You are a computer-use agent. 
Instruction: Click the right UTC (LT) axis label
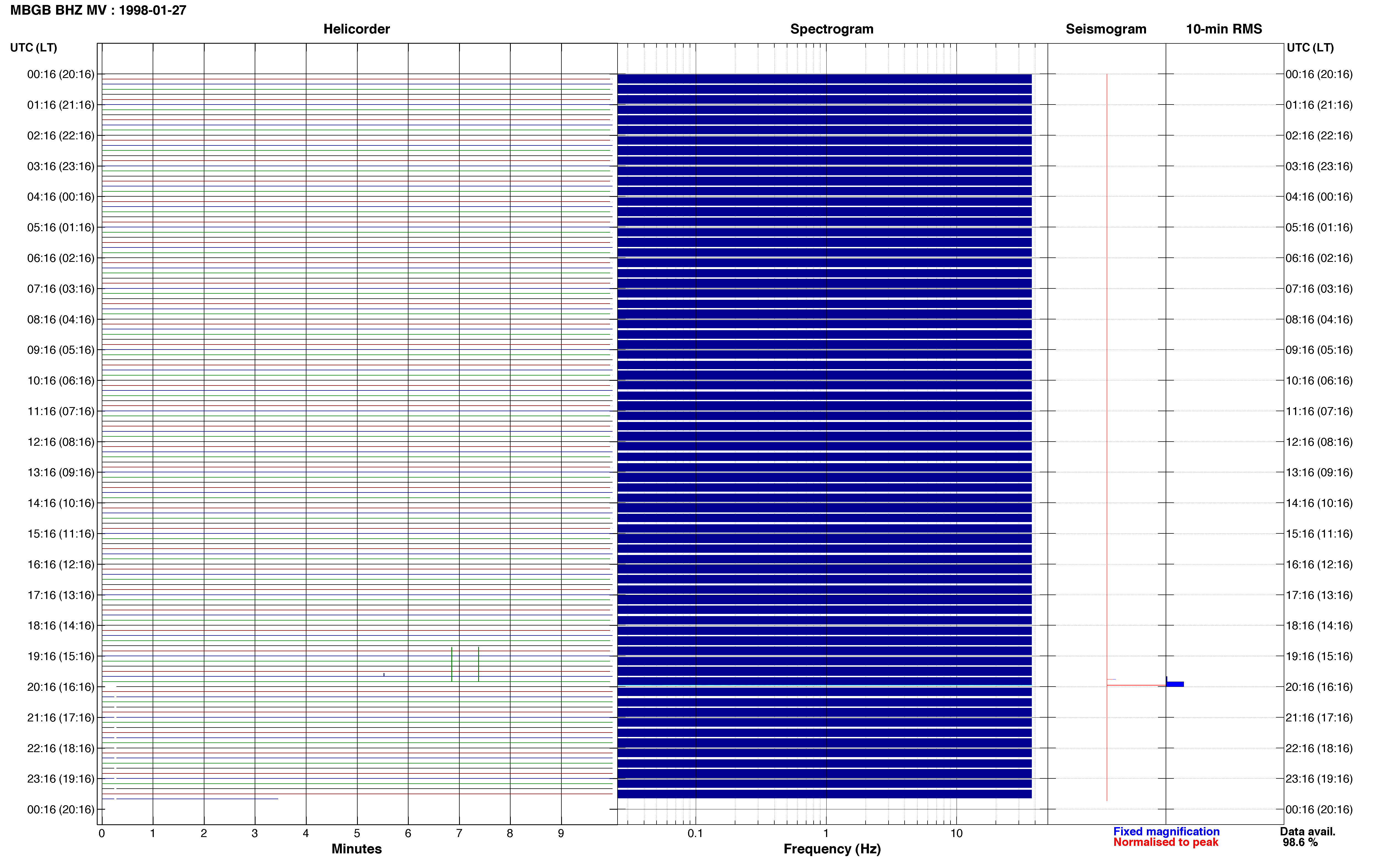[1310, 48]
